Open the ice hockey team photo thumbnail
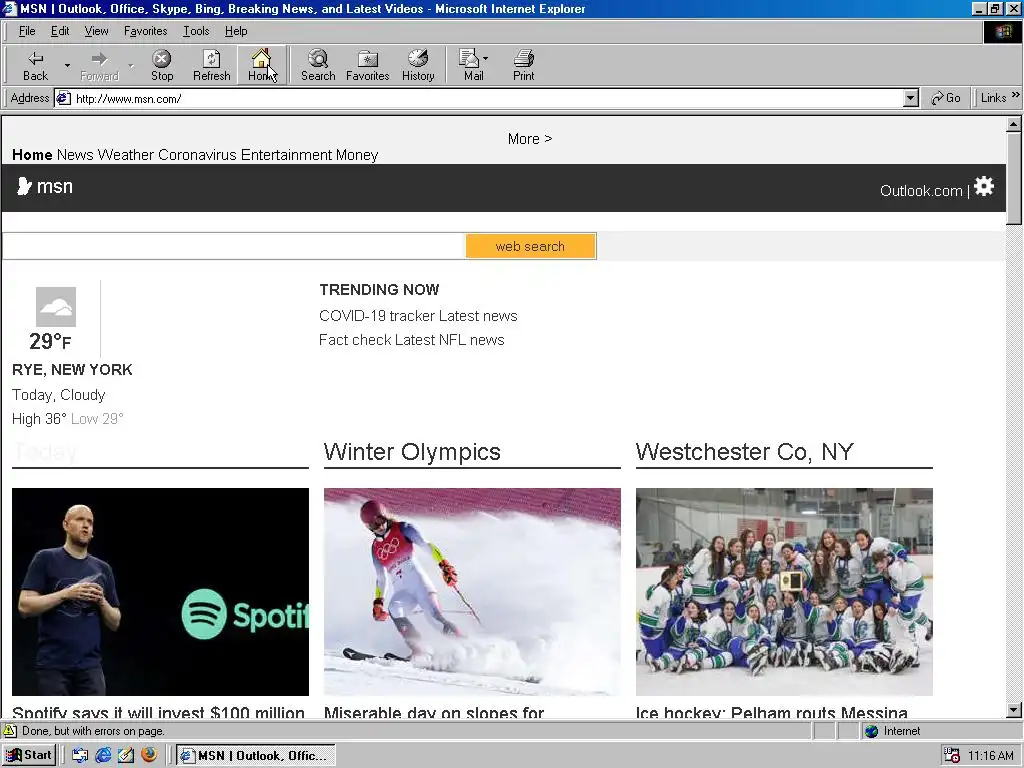Screen dimensions: 1024x768 [x=784, y=592]
